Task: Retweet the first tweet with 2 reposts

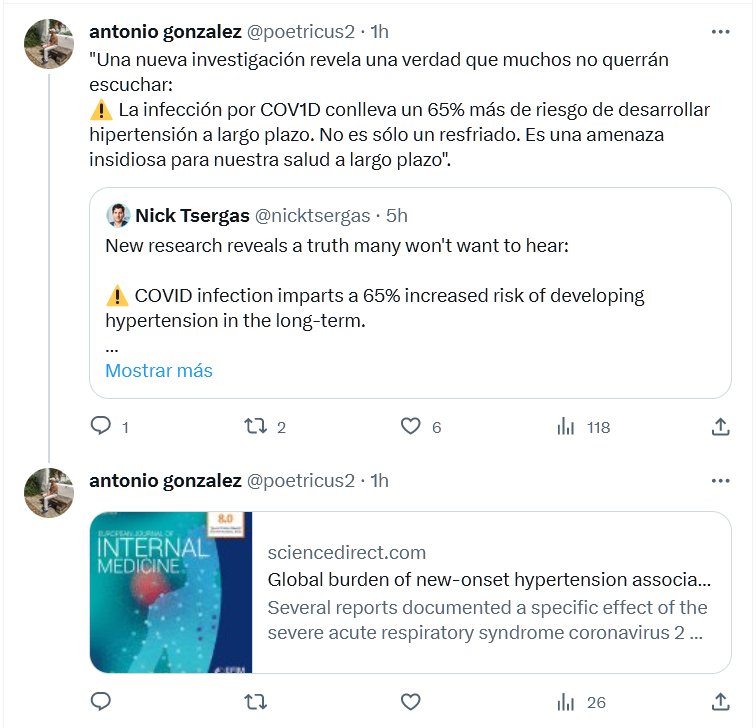Action: coord(255,427)
